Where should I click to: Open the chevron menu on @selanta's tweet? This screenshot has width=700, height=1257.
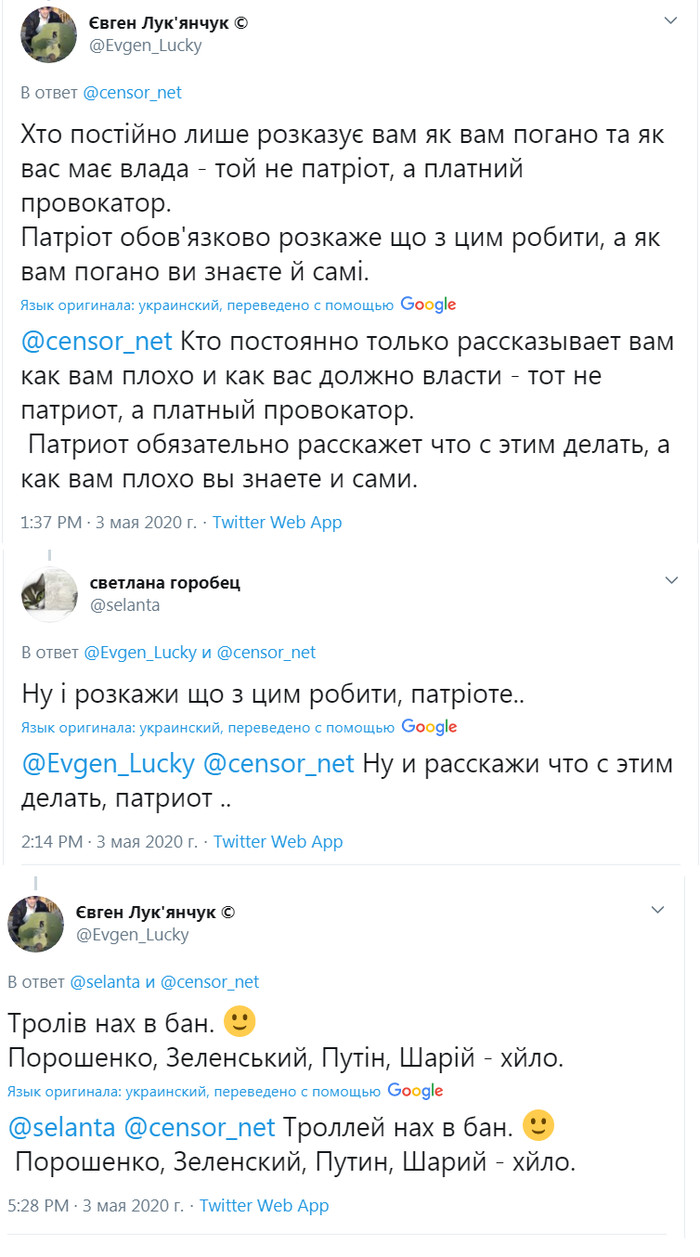point(672,580)
